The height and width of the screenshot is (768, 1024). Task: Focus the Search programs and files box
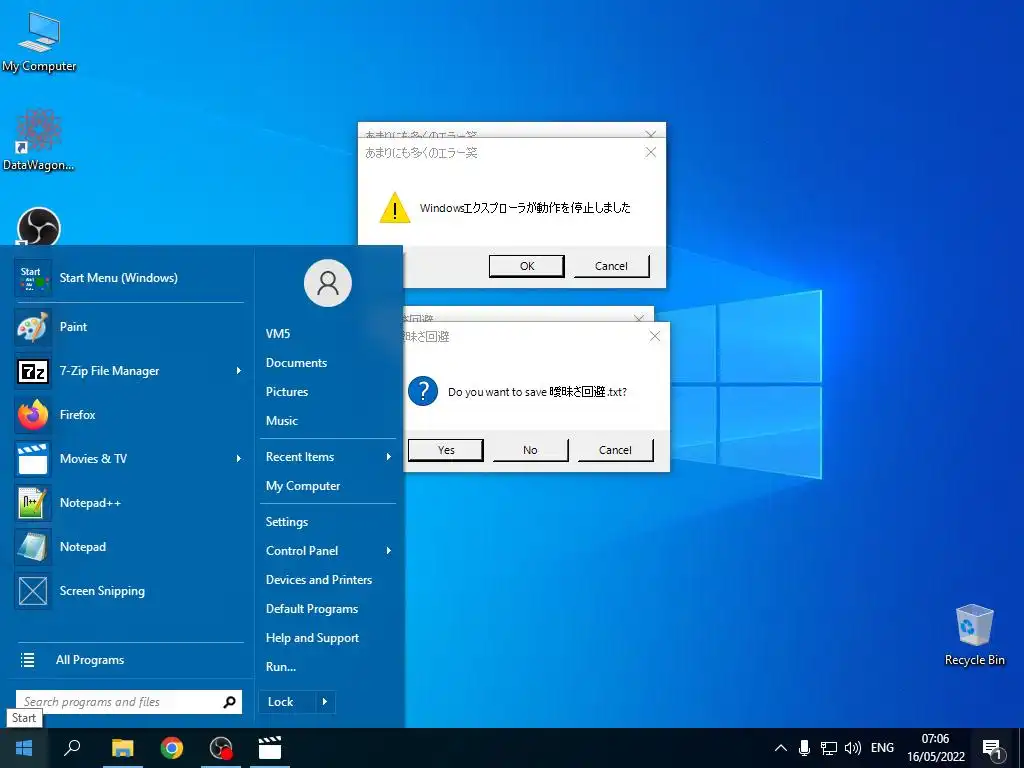pyautogui.click(x=118, y=702)
